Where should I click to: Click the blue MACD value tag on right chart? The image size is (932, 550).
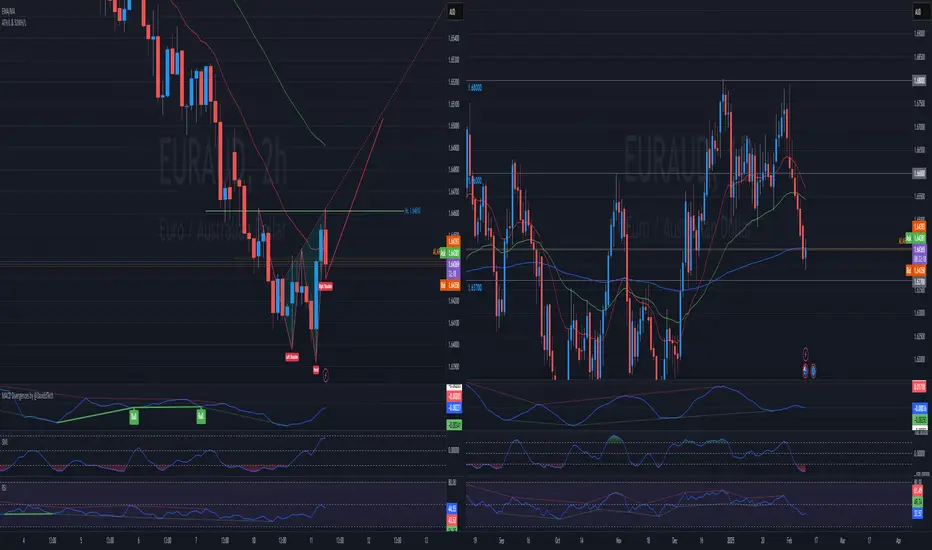[x=920, y=408]
